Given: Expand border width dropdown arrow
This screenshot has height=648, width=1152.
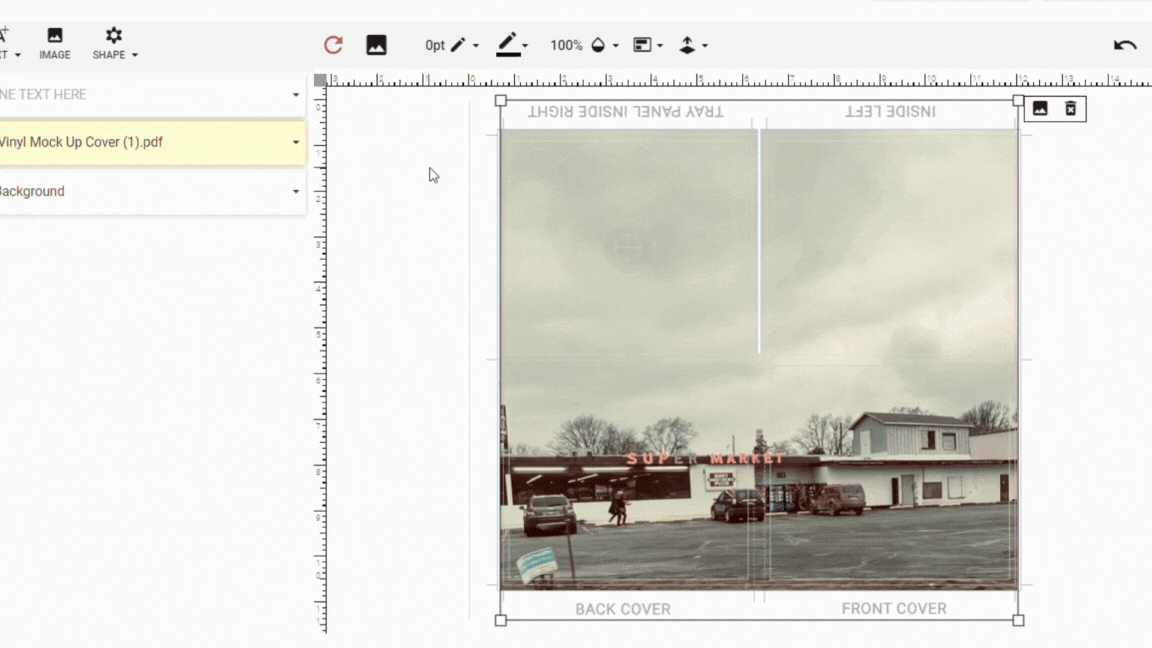Looking at the screenshot, I should tap(476, 46).
